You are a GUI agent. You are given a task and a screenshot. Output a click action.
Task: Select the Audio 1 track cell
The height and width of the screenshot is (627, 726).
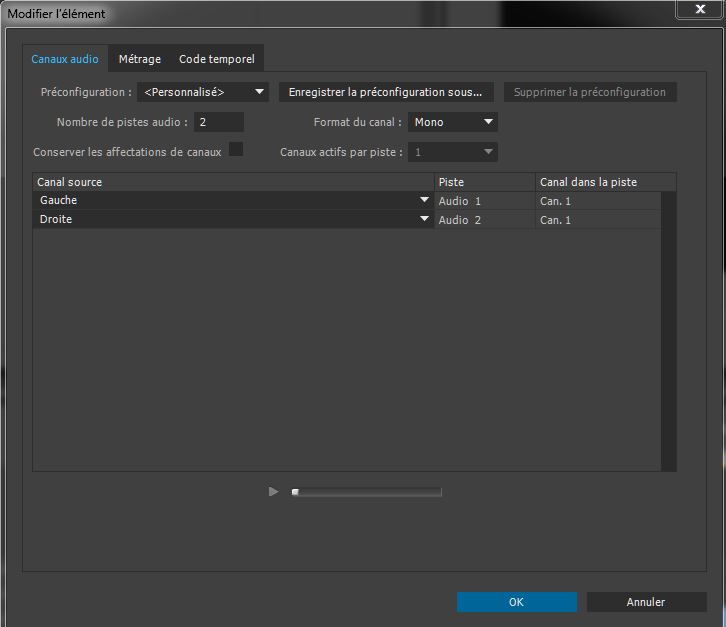coord(484,201)
